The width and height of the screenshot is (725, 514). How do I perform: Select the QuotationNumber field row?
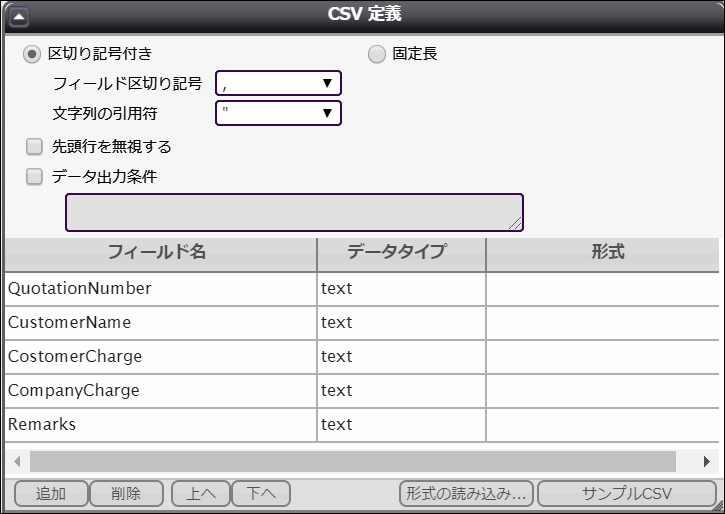[160, 289]
